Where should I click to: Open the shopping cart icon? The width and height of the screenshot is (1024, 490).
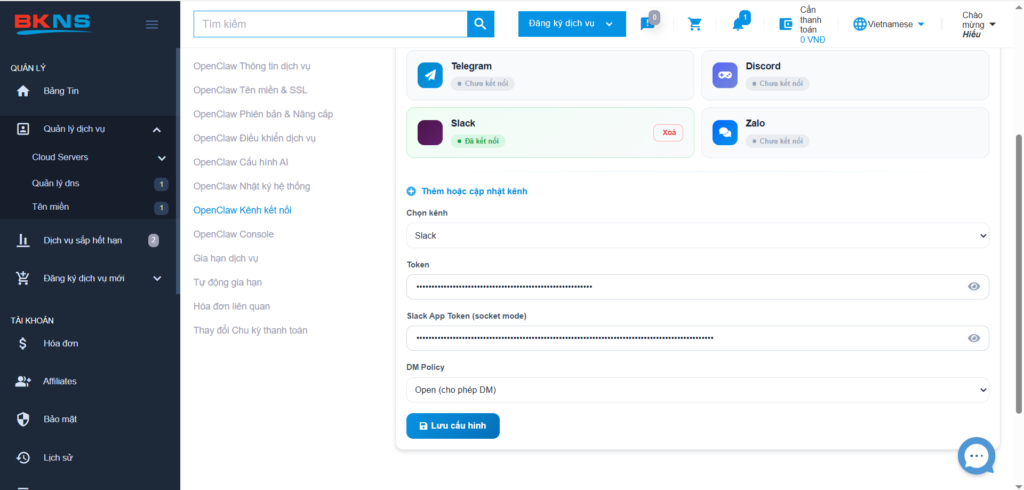[x=695, y=24]
